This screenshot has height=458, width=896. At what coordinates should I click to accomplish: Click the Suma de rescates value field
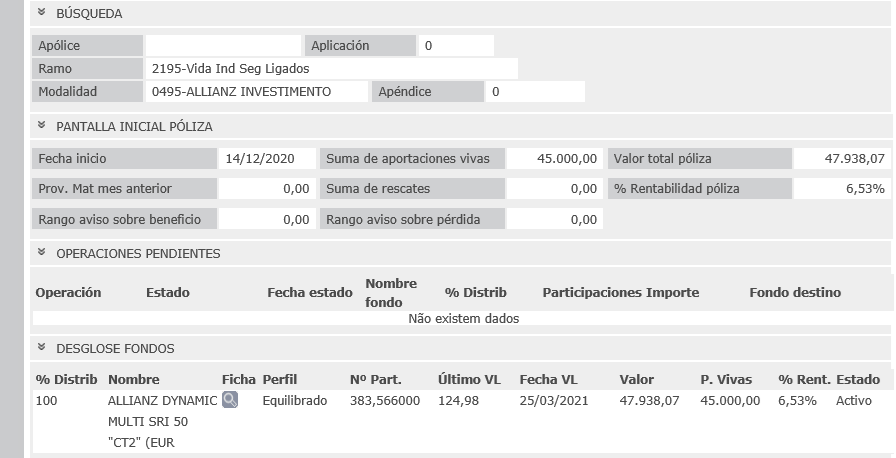[555, 189]
